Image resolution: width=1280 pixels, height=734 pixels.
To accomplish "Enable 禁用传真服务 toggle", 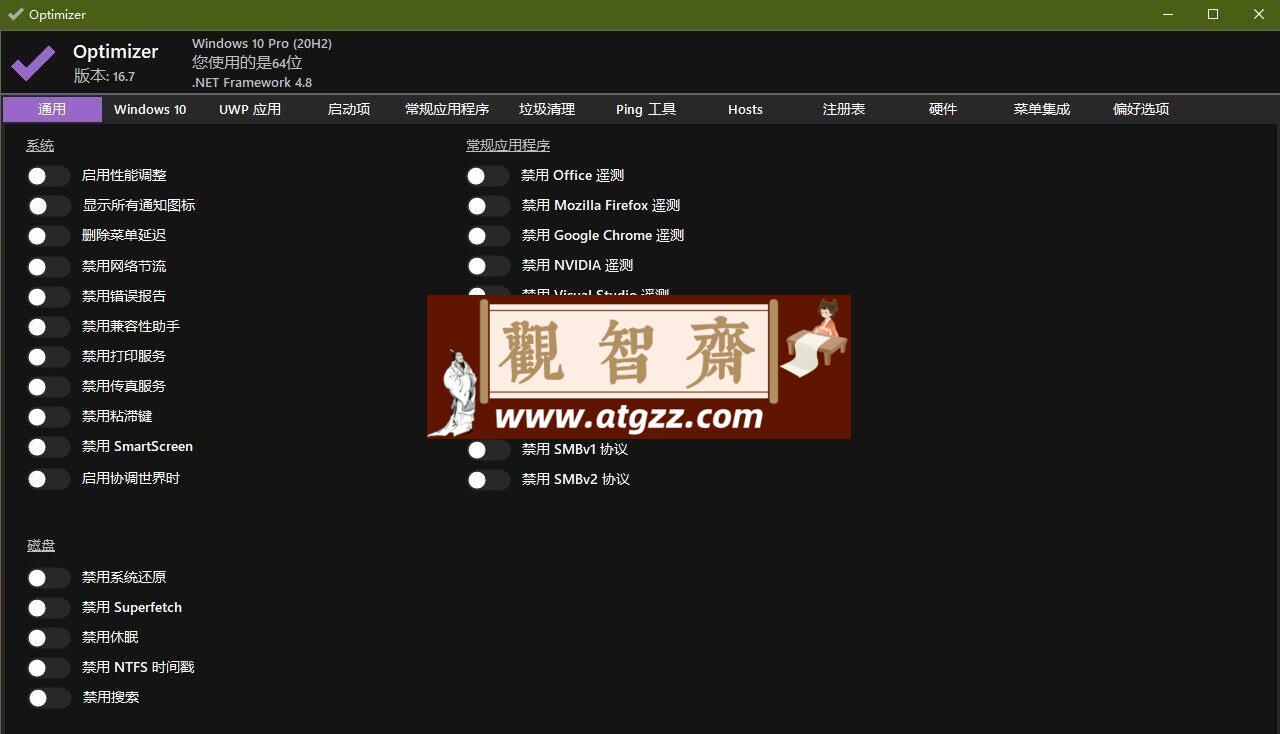I will [48, 387].
